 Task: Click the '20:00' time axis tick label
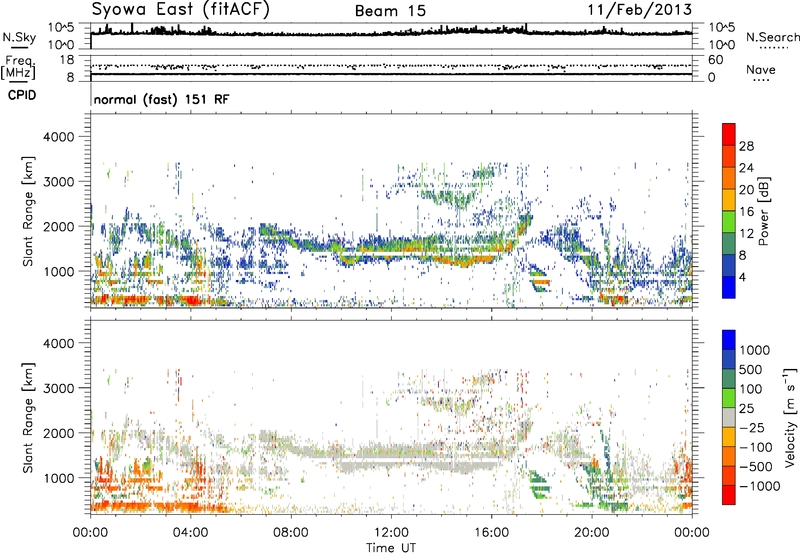click(x=592, y=533)
